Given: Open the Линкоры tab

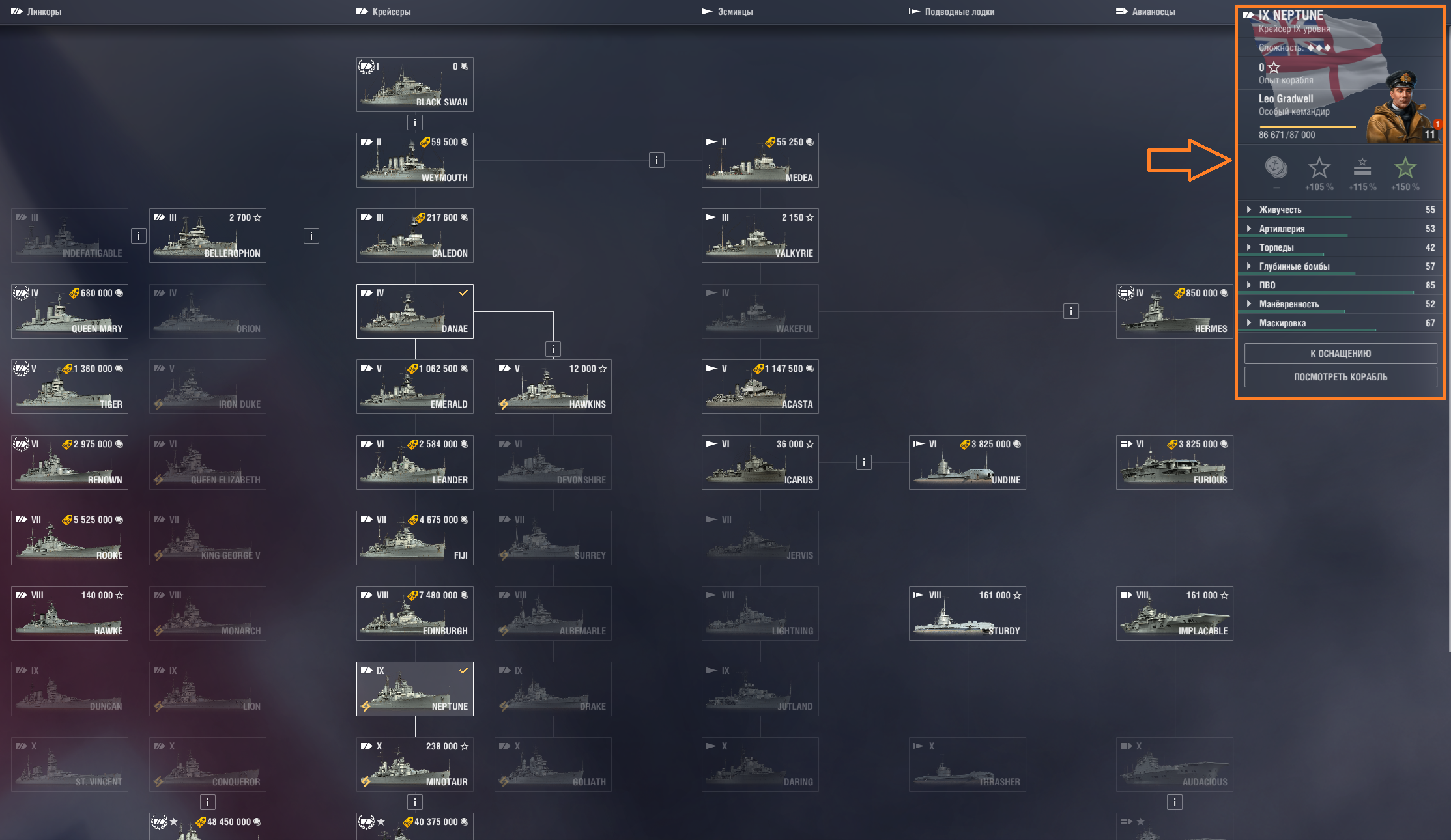Looking at the screenshot, I should coord(36,12).
